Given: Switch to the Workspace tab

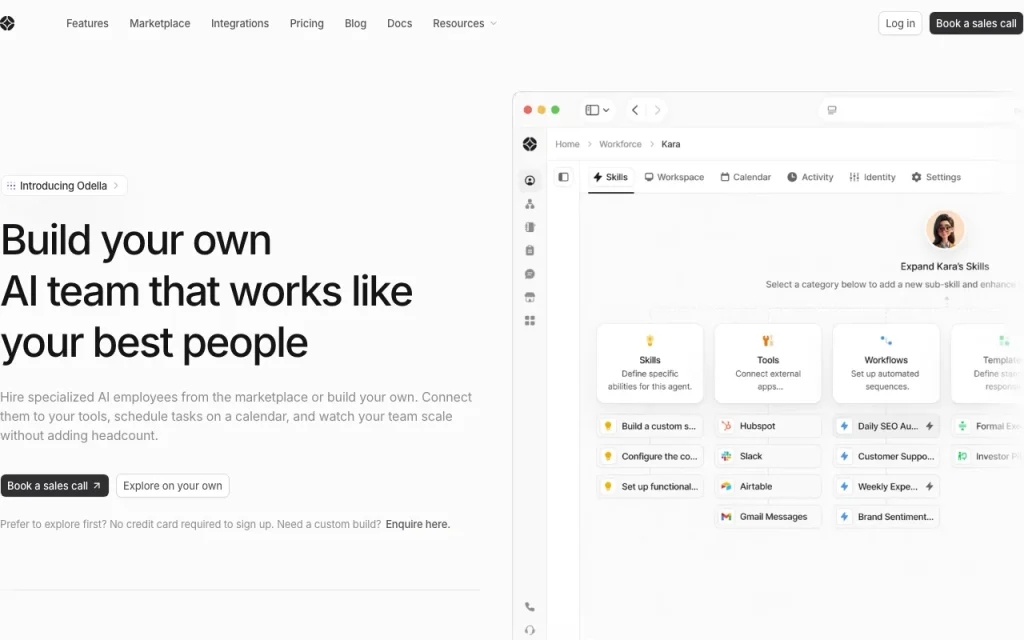Looking at the screenshot, I should click(x=674, y=177).
